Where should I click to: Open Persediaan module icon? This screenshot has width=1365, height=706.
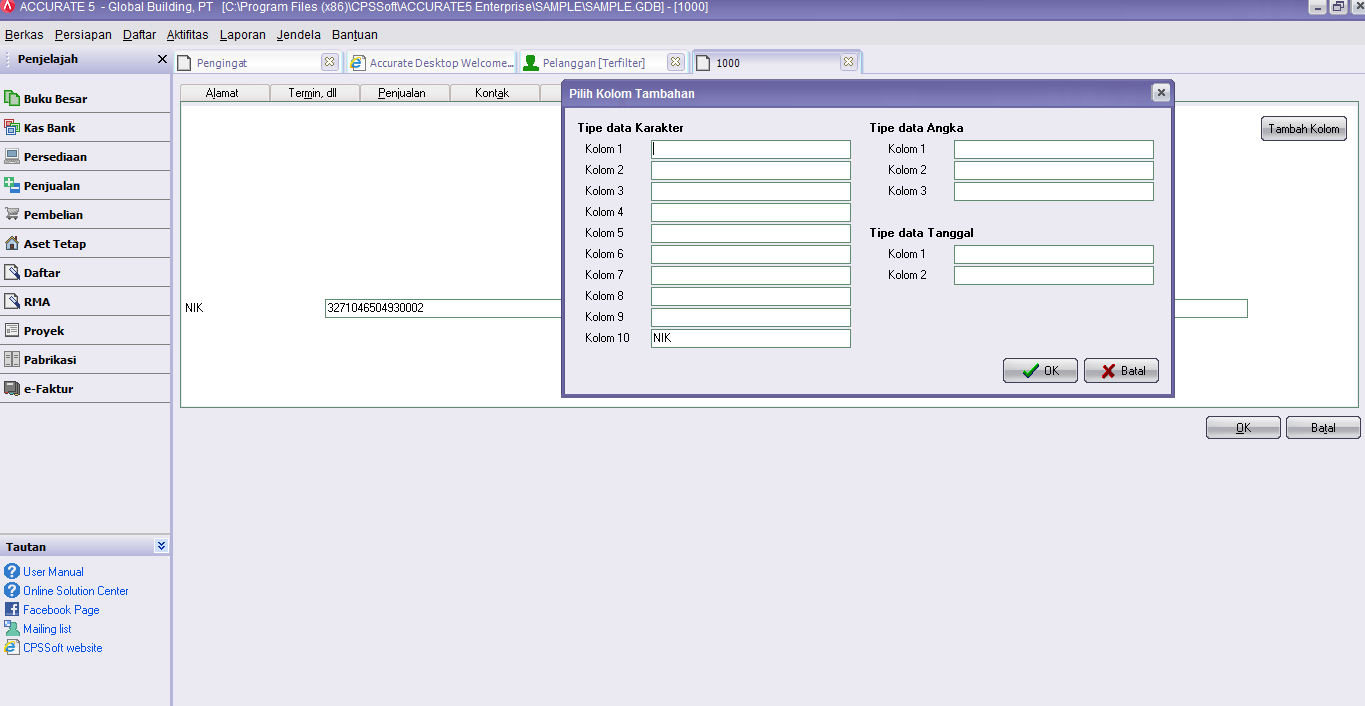coord(12,156)
